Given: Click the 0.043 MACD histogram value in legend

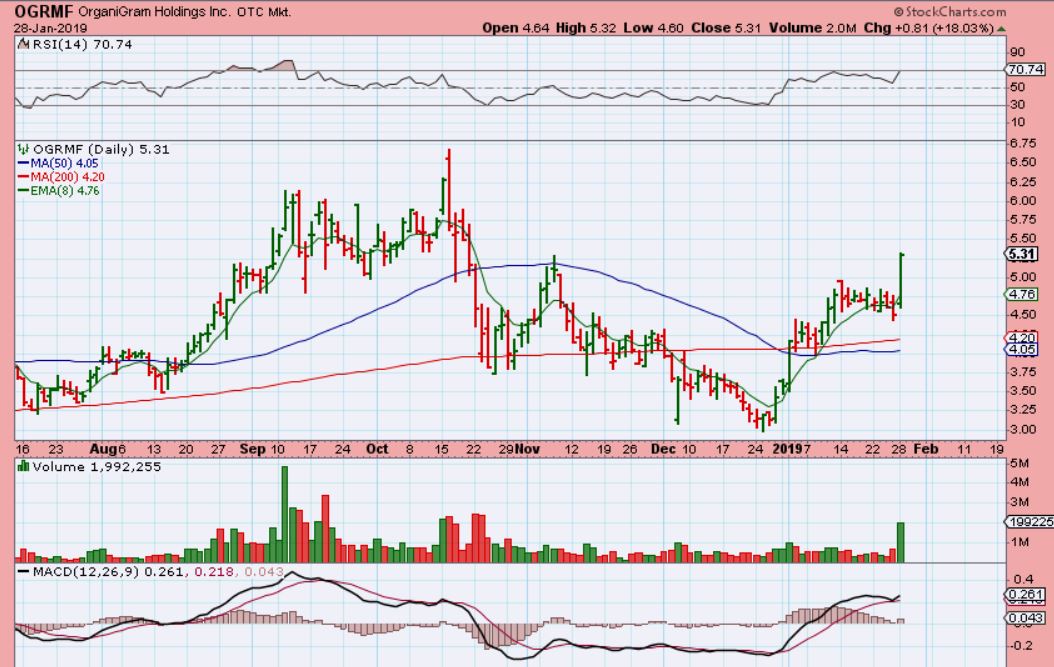Looking at the screenshot, I should click(x=265, y=572).
